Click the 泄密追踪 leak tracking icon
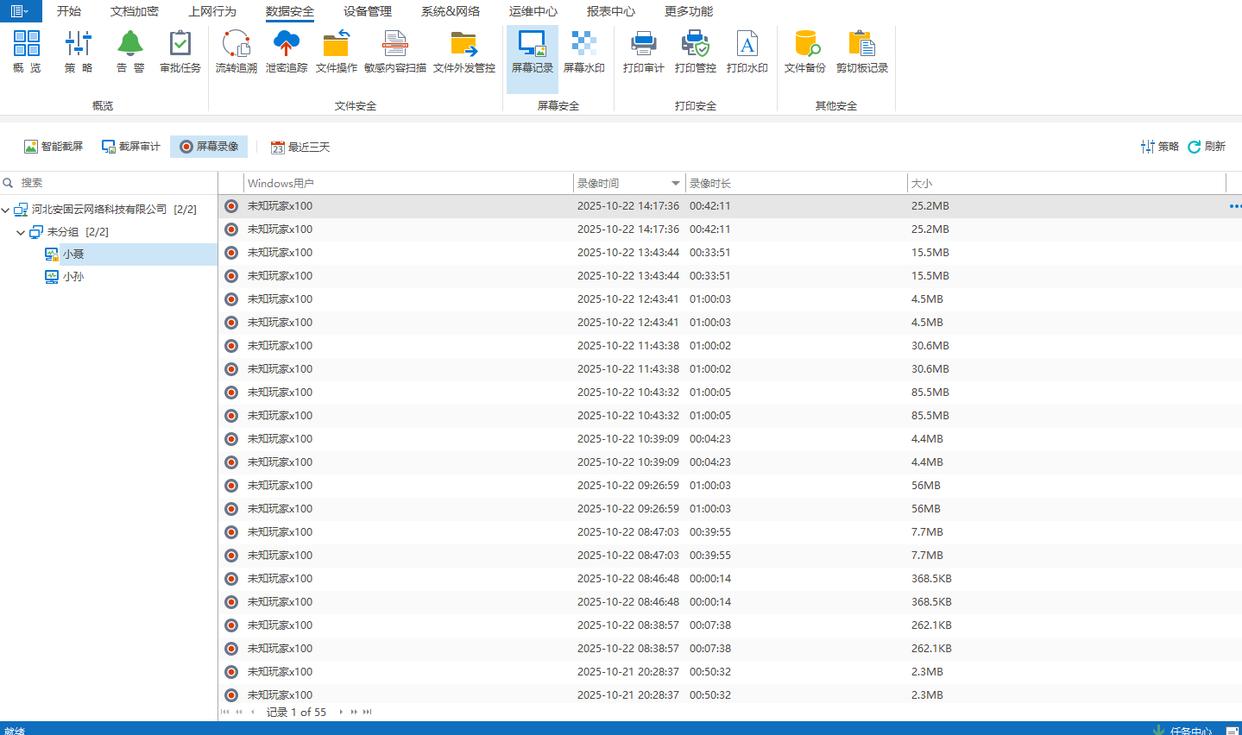1242x735 pixels. point(286,52)
